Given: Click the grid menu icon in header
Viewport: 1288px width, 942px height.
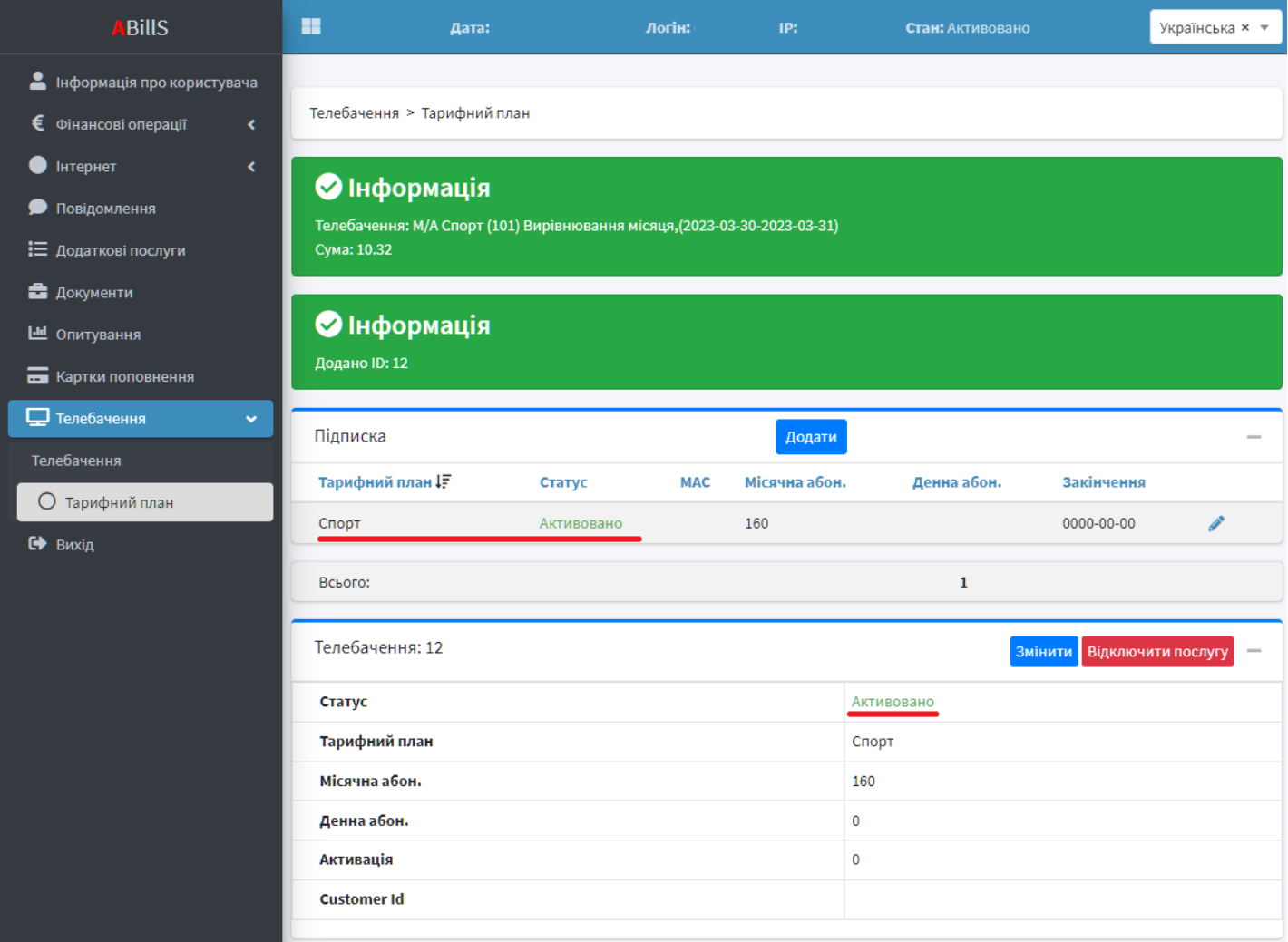Looking at the screenshot, I should [311, 27].
